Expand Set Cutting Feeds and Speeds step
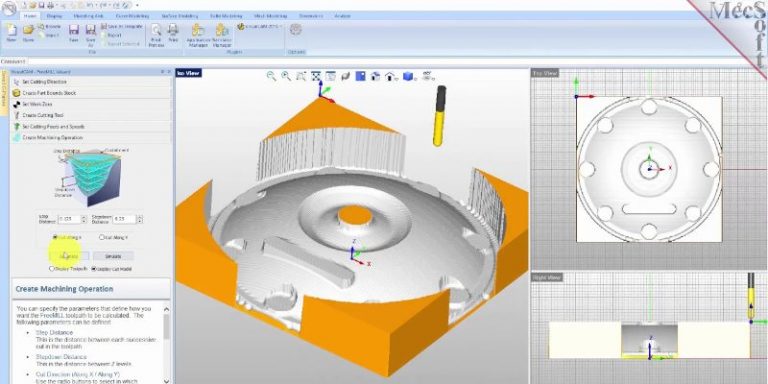 click(91, 126)
